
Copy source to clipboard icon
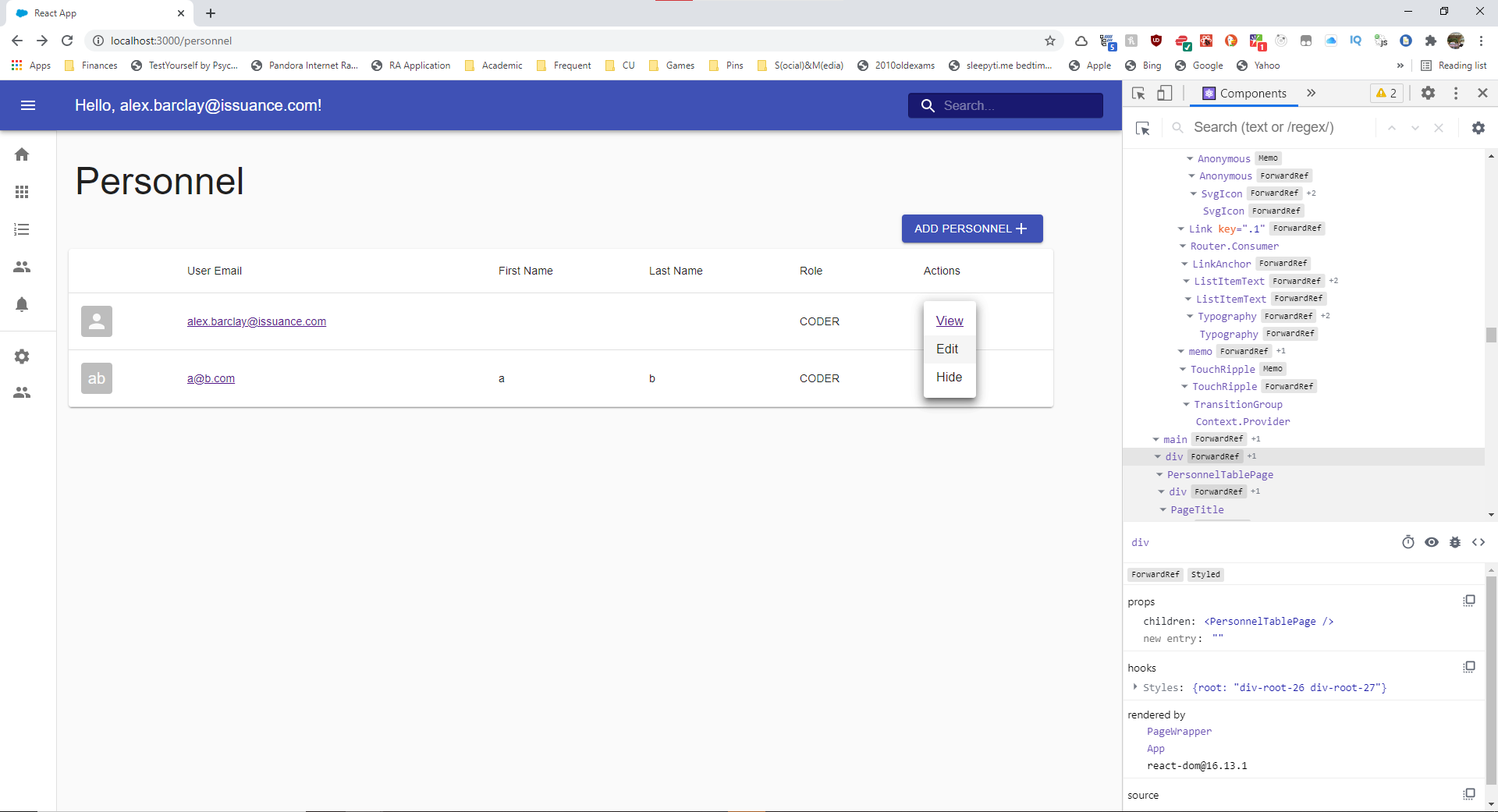point(1469,794)
